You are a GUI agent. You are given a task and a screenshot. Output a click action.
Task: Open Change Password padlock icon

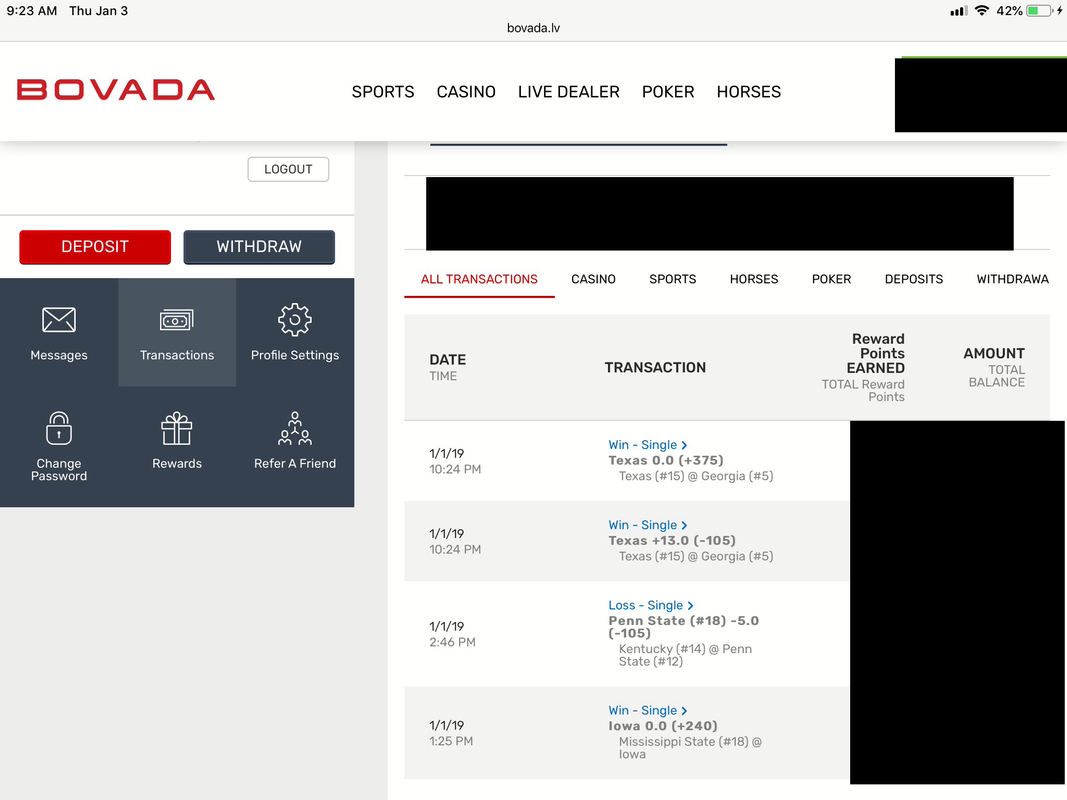[x=59, y=428]
